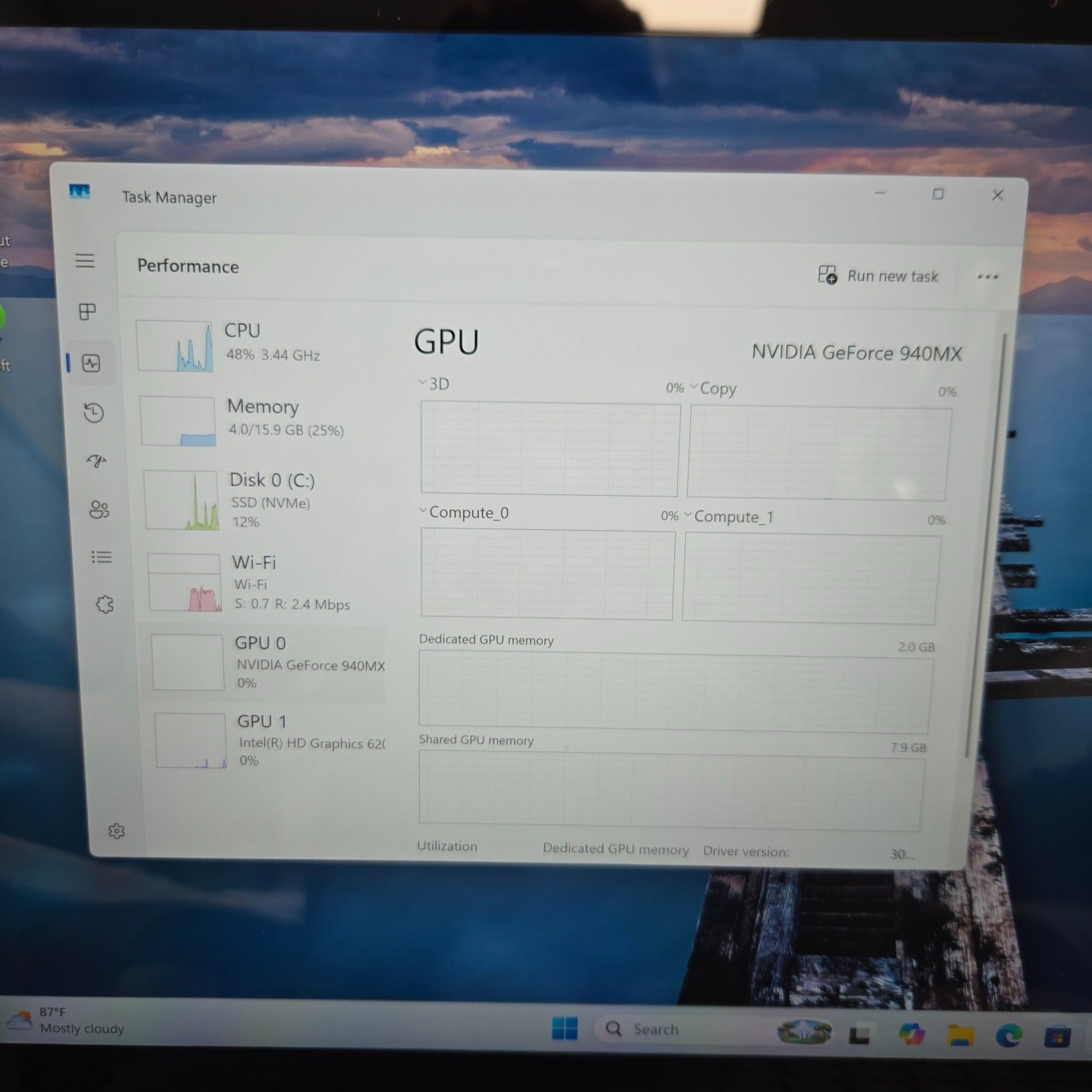Open Copilot from the taskbar
The height and width of the screenshot is (1092, 1092).
[x=911, y=1034]
